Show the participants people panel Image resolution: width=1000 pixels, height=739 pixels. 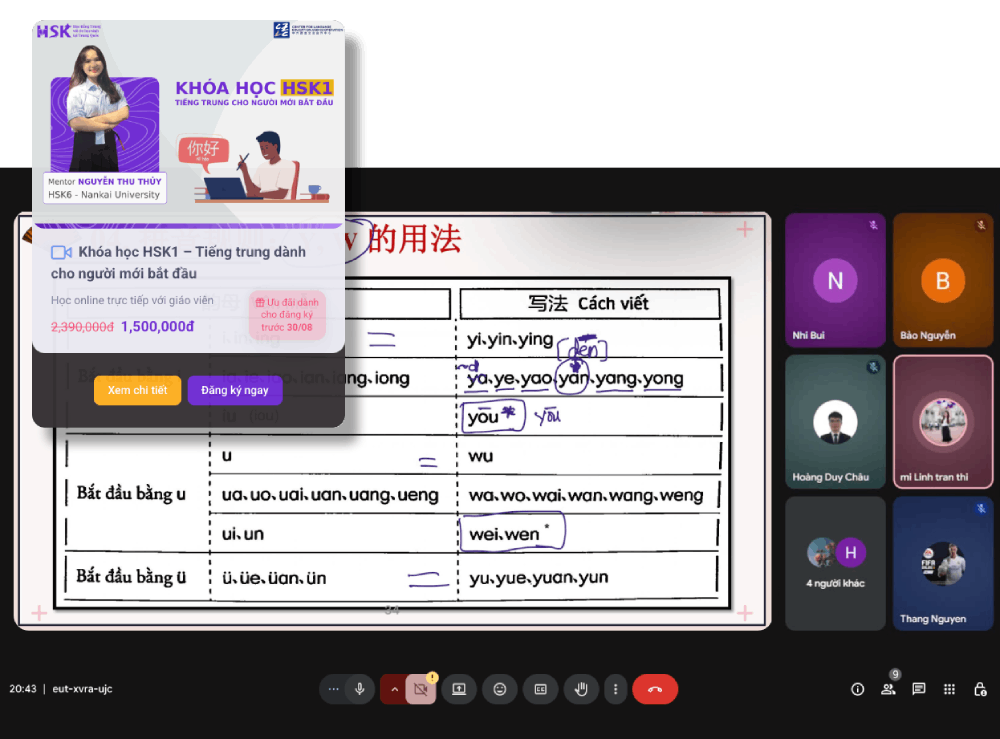click(888, 689)
